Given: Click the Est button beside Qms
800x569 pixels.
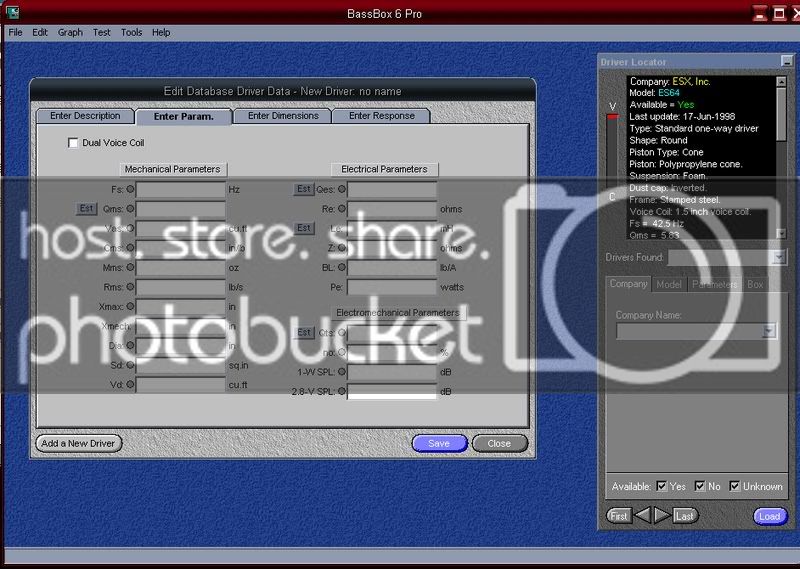Looking at the screenshot, I should pyautogui.click(x=86, y=208).
